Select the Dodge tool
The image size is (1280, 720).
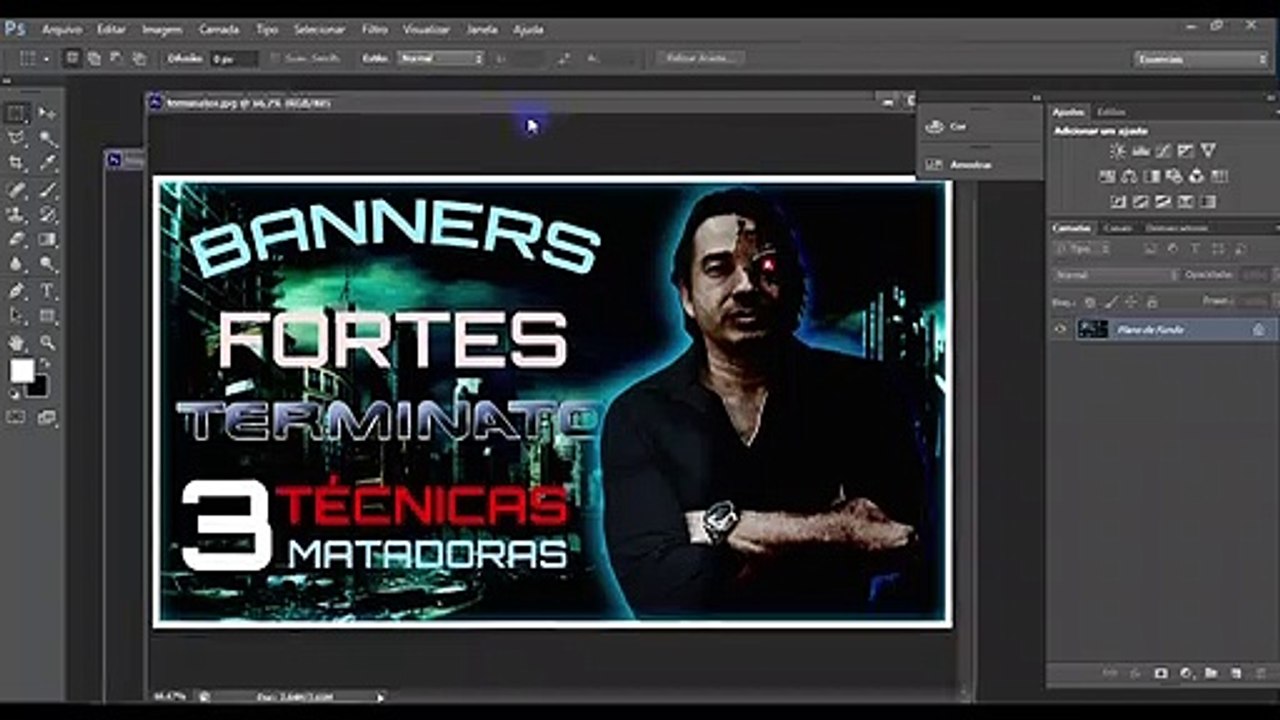47,265
